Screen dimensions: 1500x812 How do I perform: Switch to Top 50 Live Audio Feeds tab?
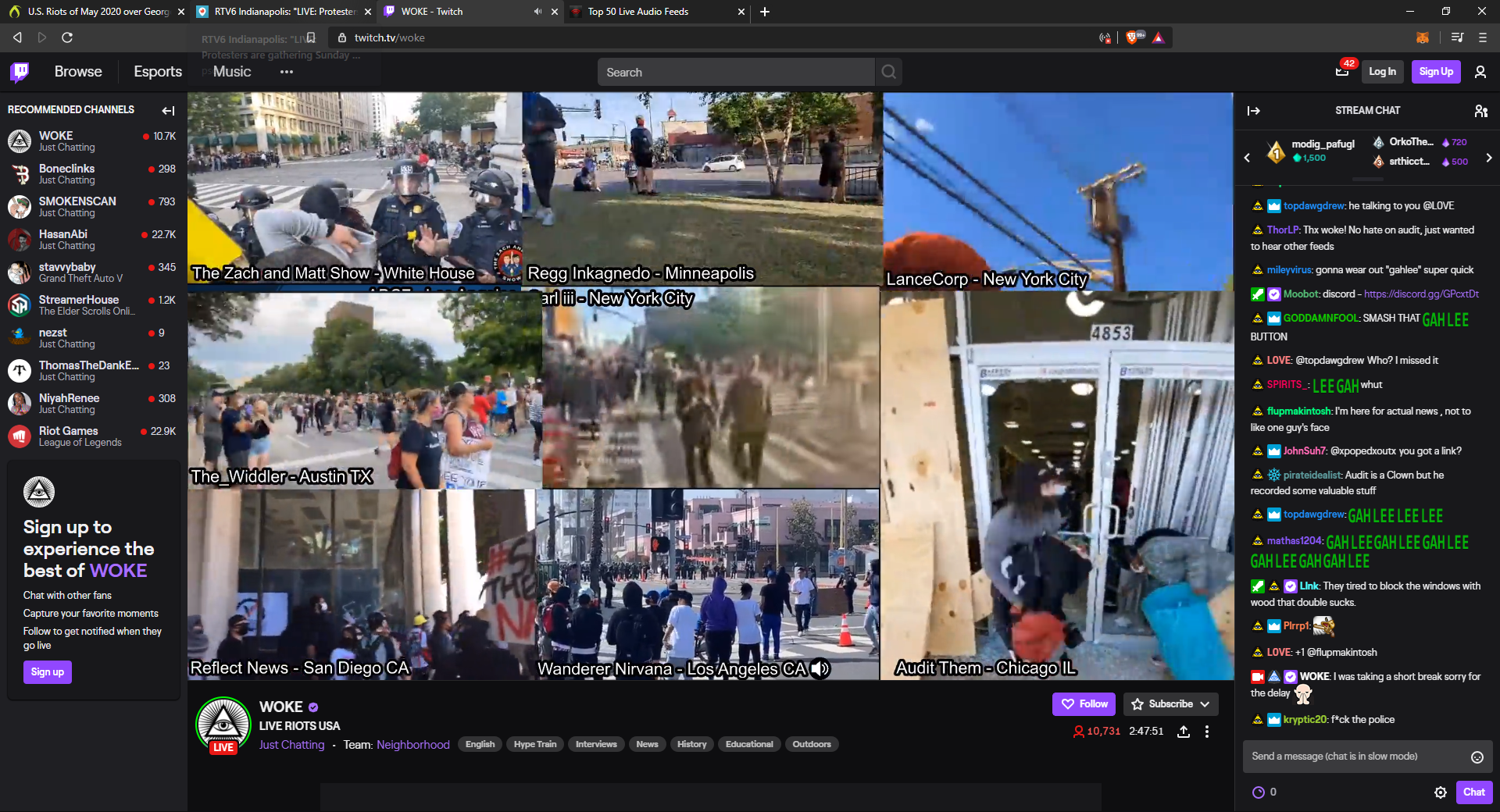656,12
